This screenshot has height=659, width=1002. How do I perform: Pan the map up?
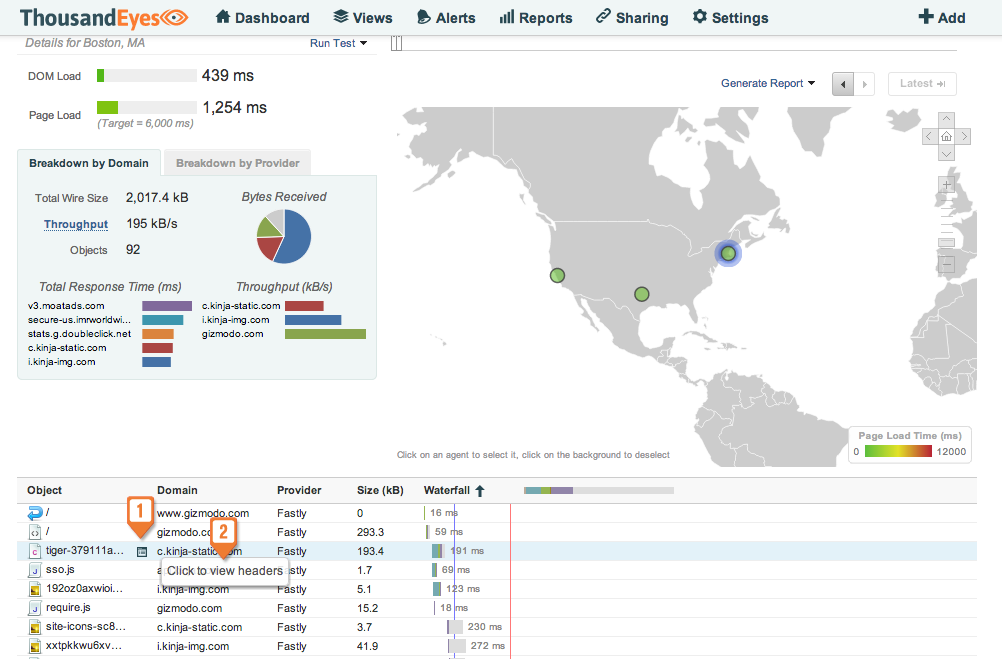[x=946, y=120]
